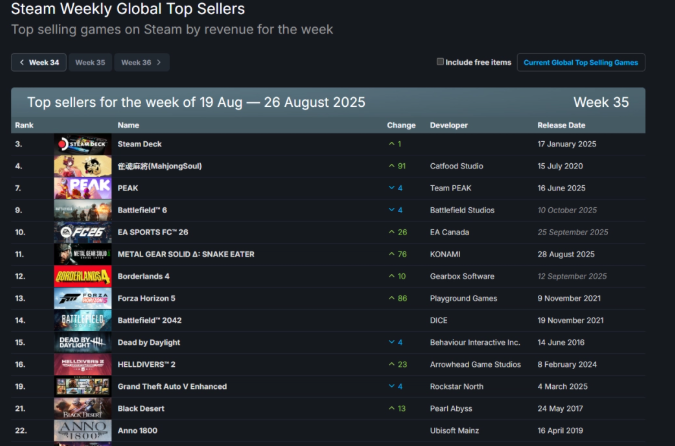Click developer Catfood Studio
This screenshot has width=675, height=446.
point(456,166)
